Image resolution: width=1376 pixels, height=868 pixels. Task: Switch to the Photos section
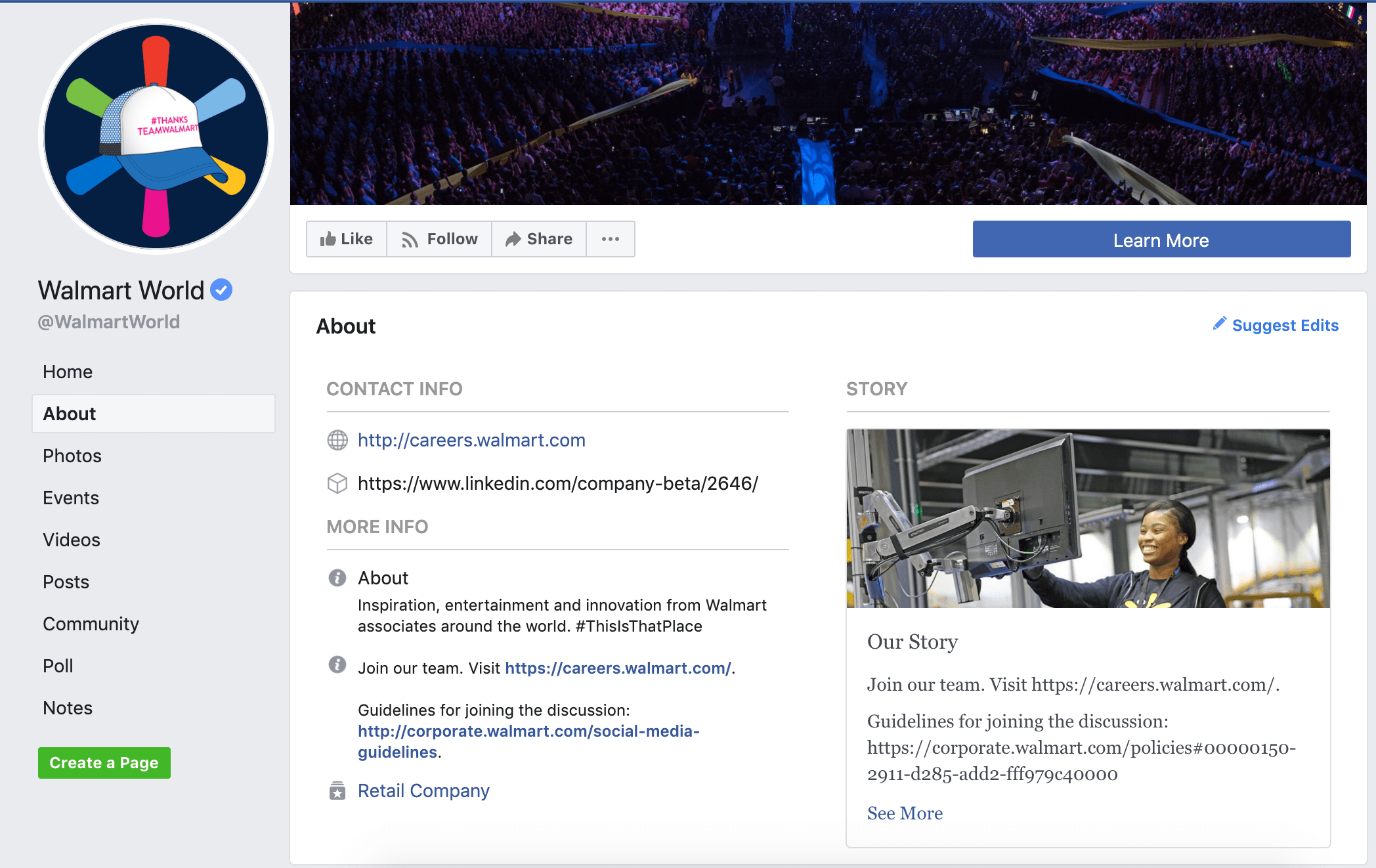tap(72, 456)
